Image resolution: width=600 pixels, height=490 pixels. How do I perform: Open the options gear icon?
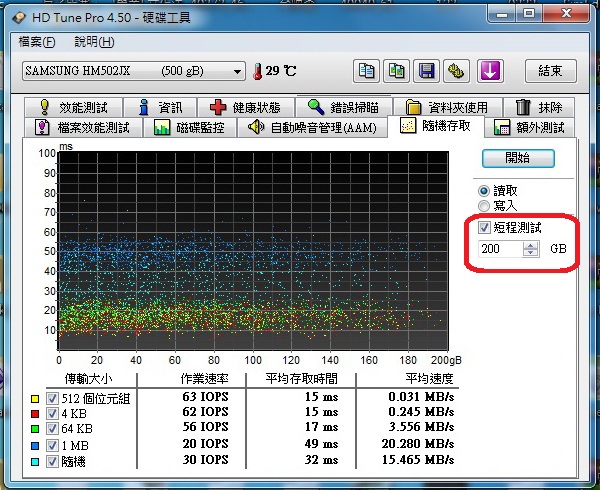click(x=456, y=71)
